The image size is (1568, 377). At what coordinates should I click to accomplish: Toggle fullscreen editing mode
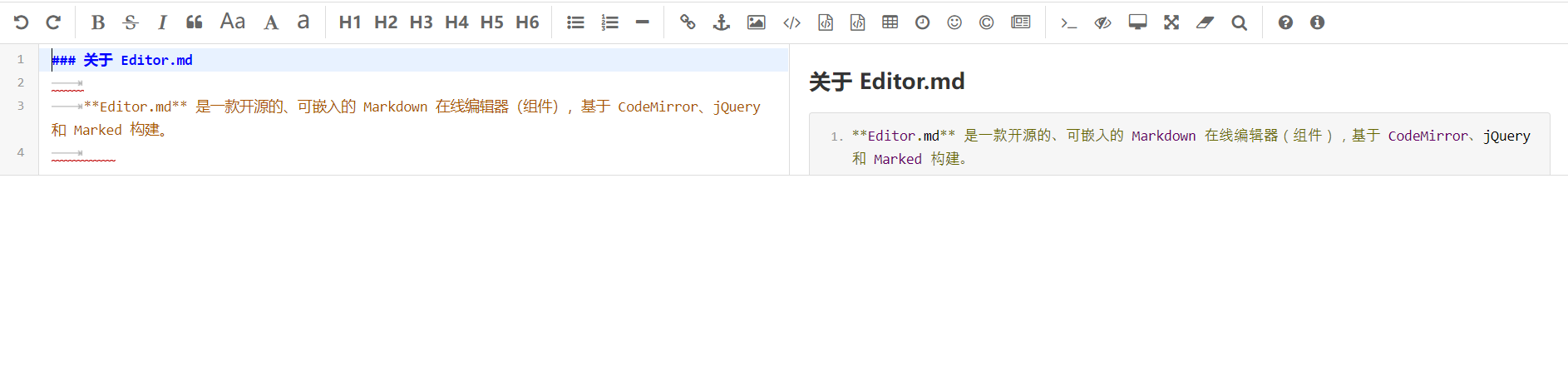[1171, 22]
